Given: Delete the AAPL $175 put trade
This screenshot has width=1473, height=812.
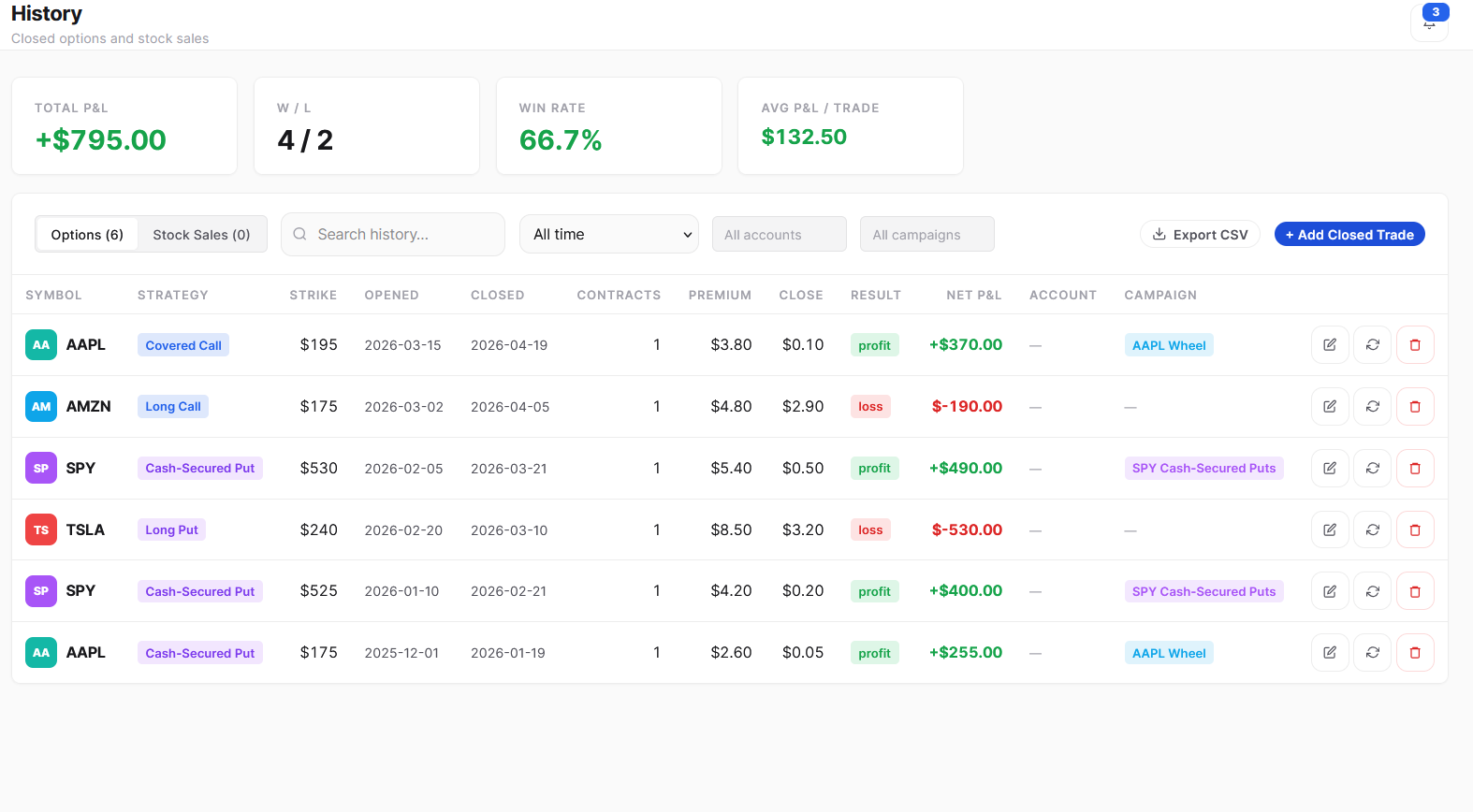Looking at the screenshot, I should click(1415, 653).
